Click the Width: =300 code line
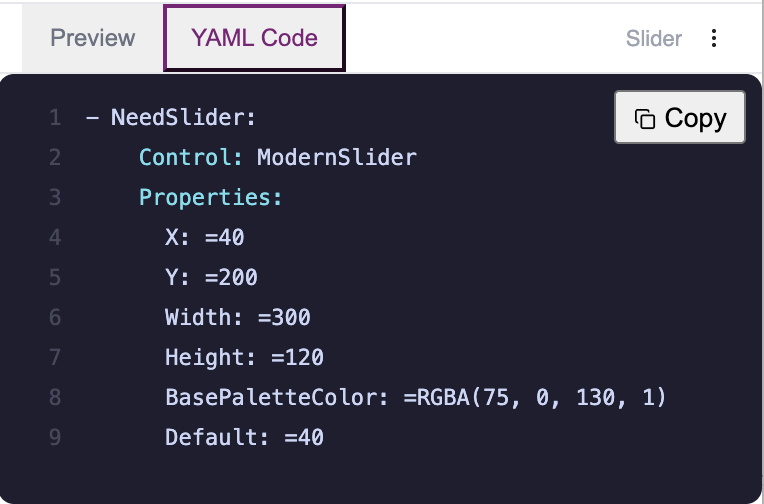 pyautogui.click(x=238, y=317)
